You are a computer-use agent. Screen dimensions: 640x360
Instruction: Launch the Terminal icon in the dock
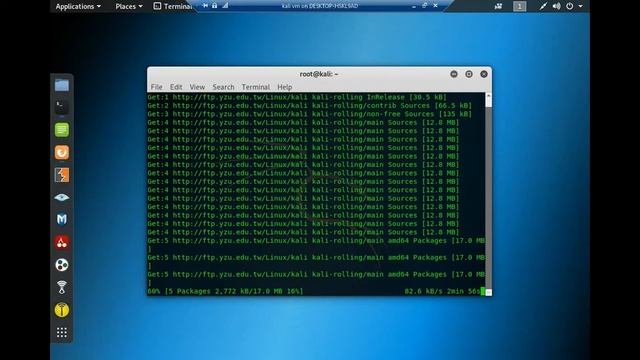(x=62, y=107)
